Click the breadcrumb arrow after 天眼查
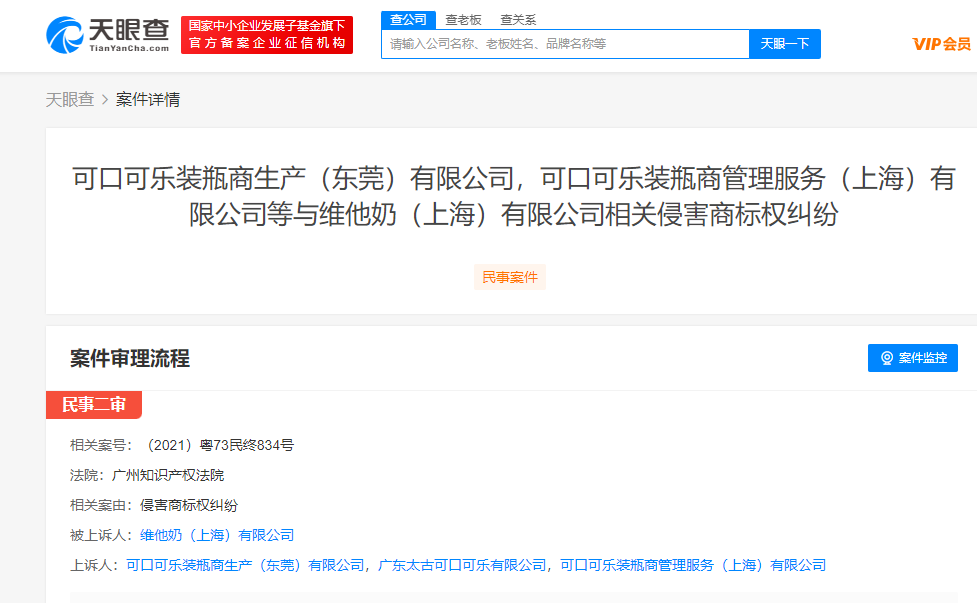Viewport: 977px width, 603px height. (105, 100)
